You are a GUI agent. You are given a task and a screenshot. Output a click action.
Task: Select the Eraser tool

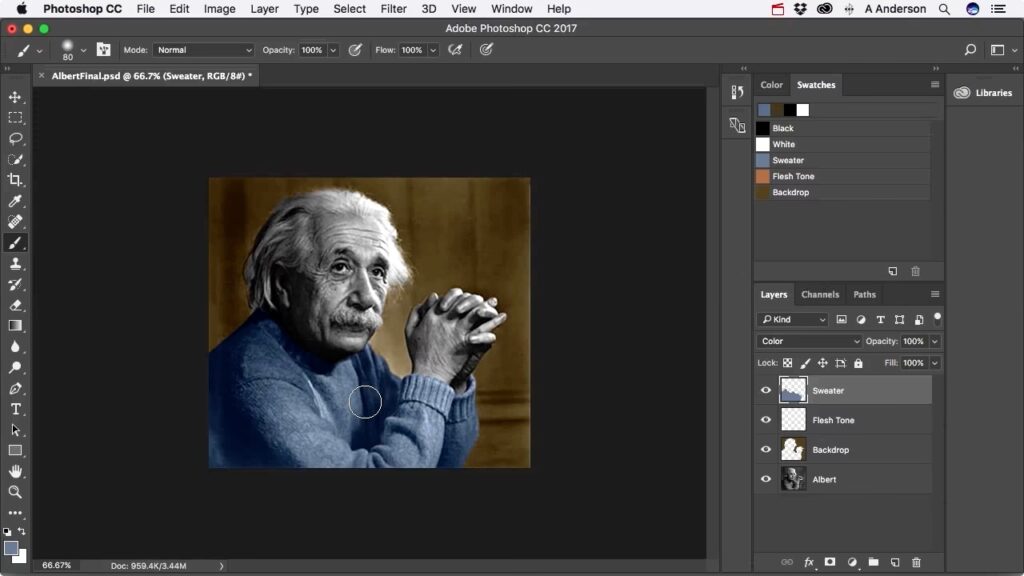[15, 305]
